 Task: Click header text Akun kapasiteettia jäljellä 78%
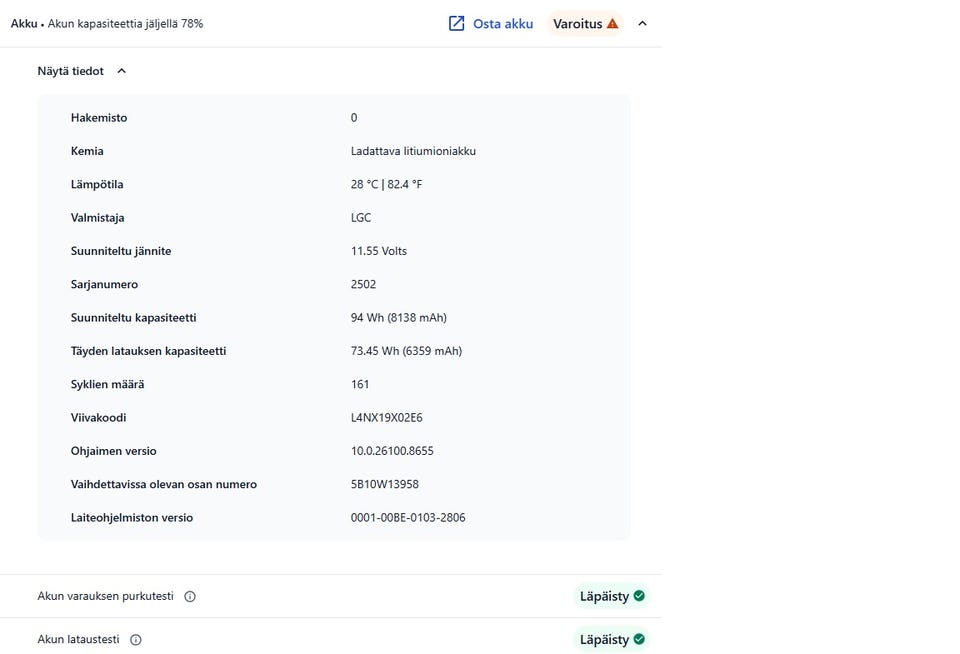tap(126, 23)
